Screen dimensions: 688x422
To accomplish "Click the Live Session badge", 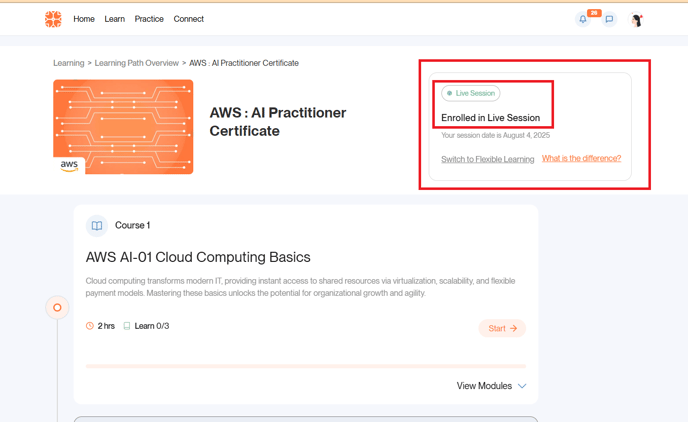I will 470,93.
